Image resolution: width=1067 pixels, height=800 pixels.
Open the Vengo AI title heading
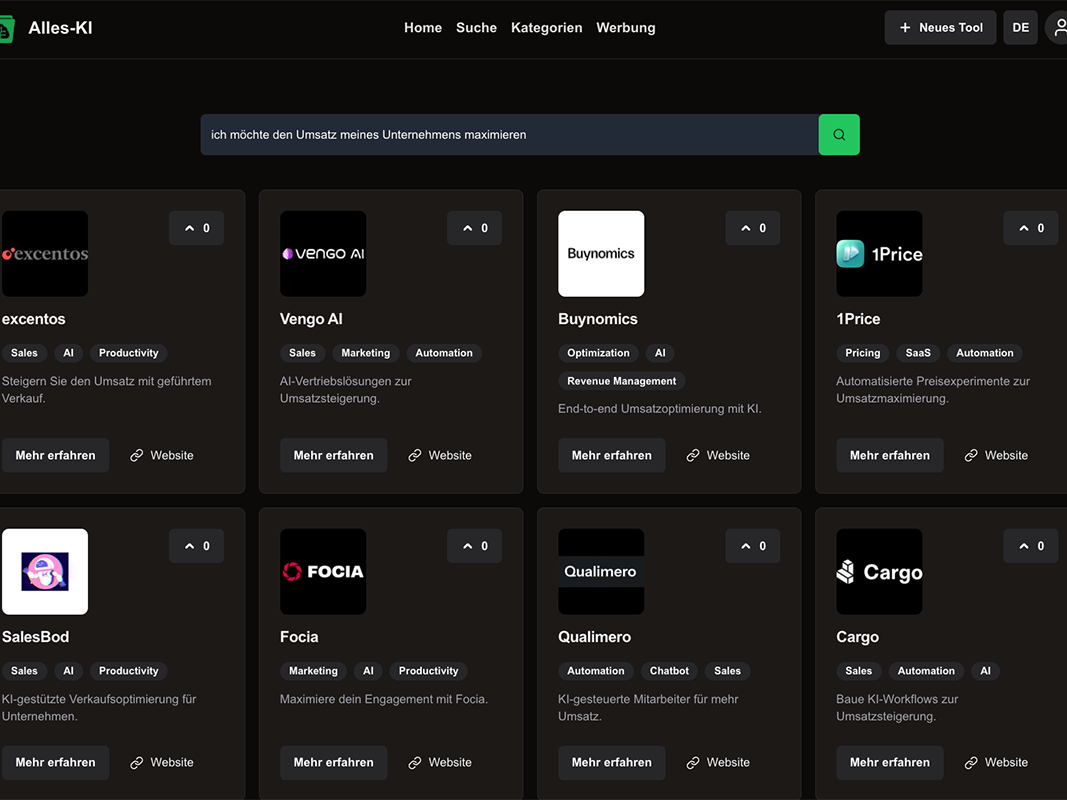pos(311,319)
